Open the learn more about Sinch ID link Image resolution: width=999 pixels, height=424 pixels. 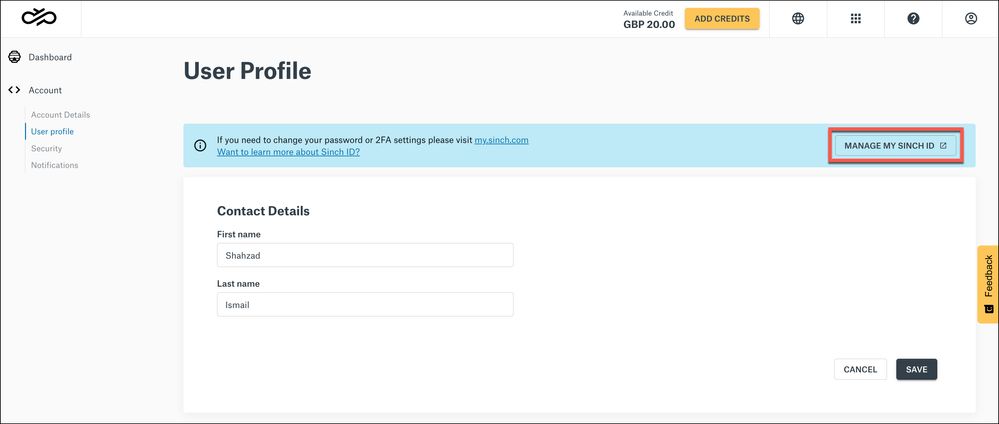coord(288,152)
